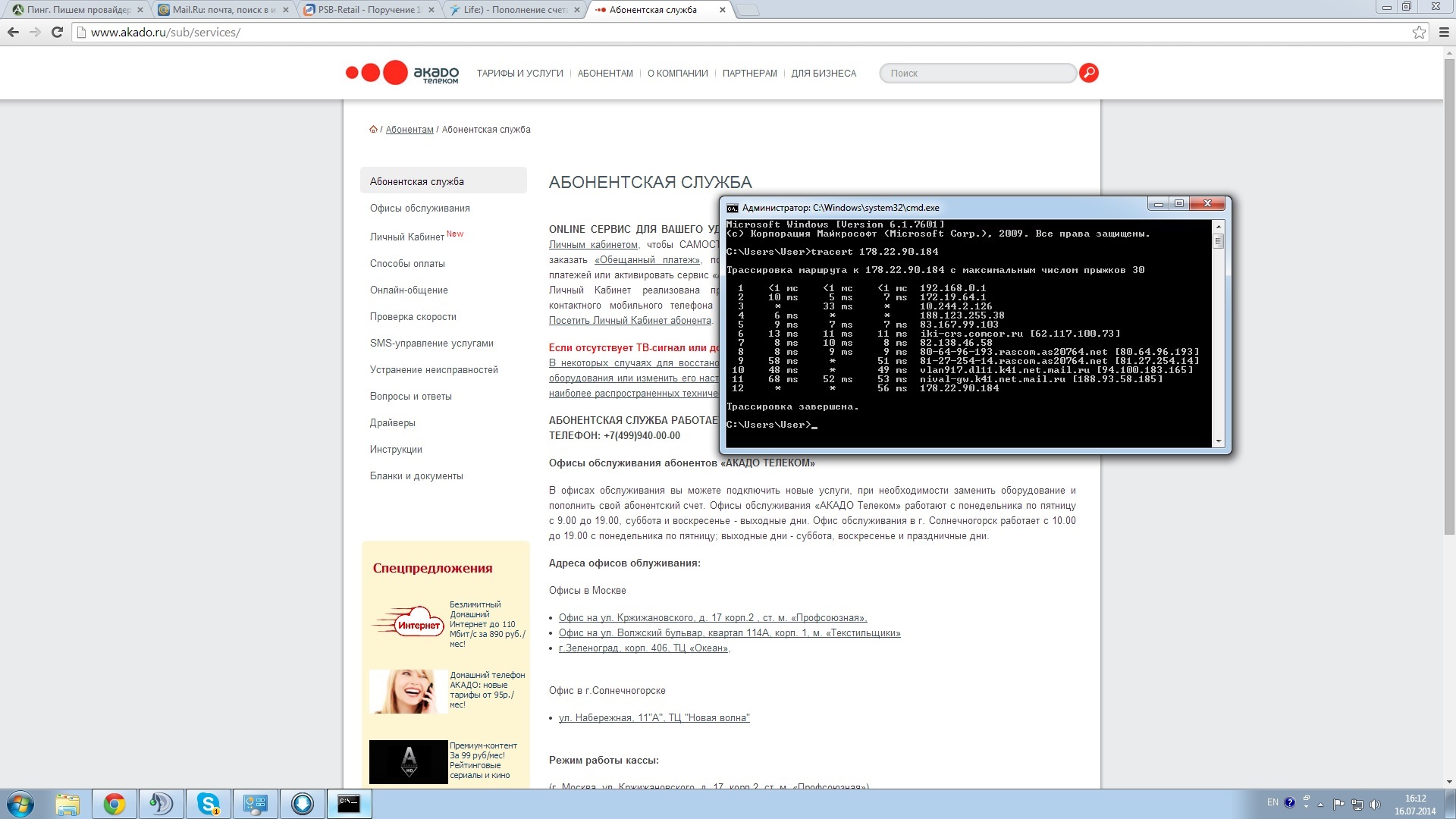Click the home icon in breadcrumbs
Image resolution: width=1456 pixels, height=819 pixels.
coord(373,130)
